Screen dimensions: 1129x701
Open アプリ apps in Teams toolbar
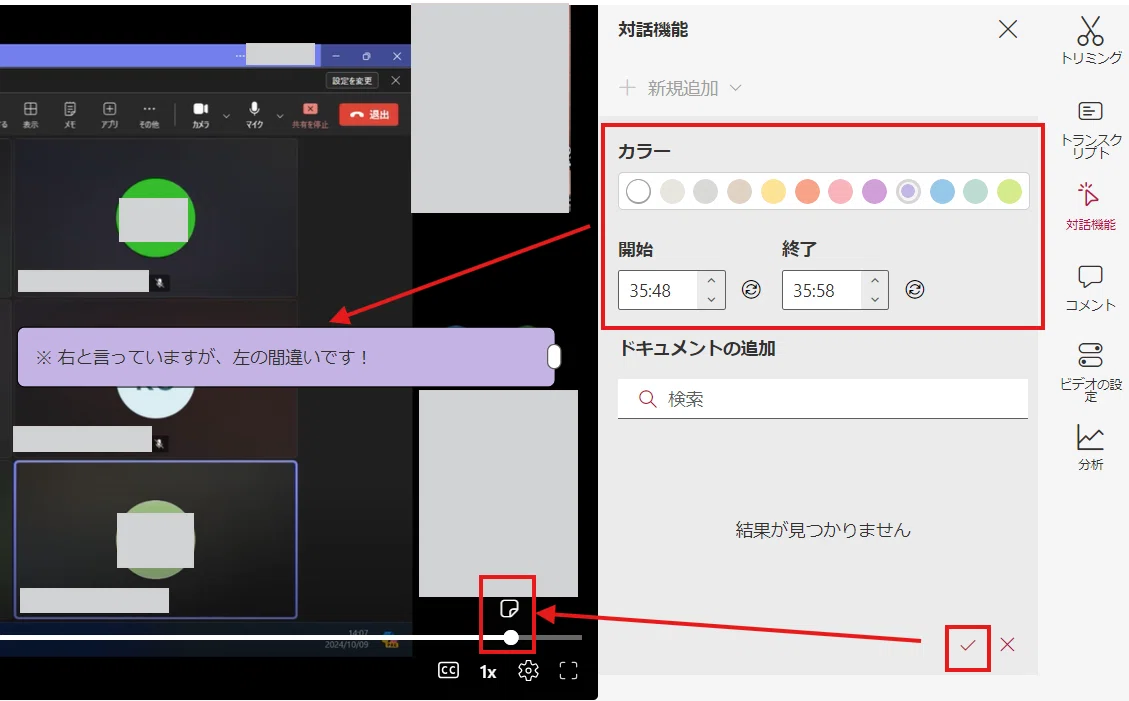[109, 115]
